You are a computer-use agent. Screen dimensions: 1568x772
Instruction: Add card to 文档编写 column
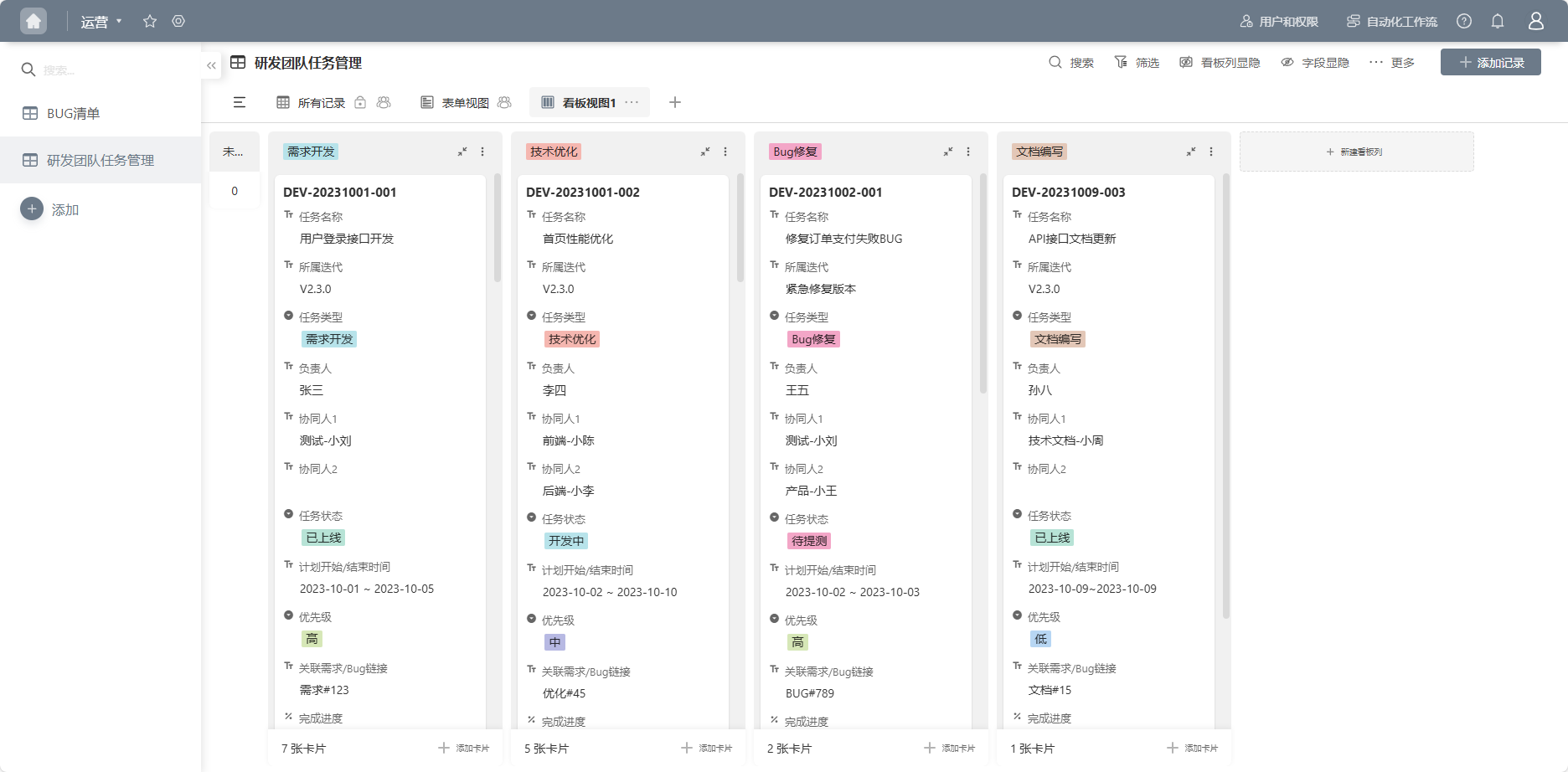coord(1192,748)
